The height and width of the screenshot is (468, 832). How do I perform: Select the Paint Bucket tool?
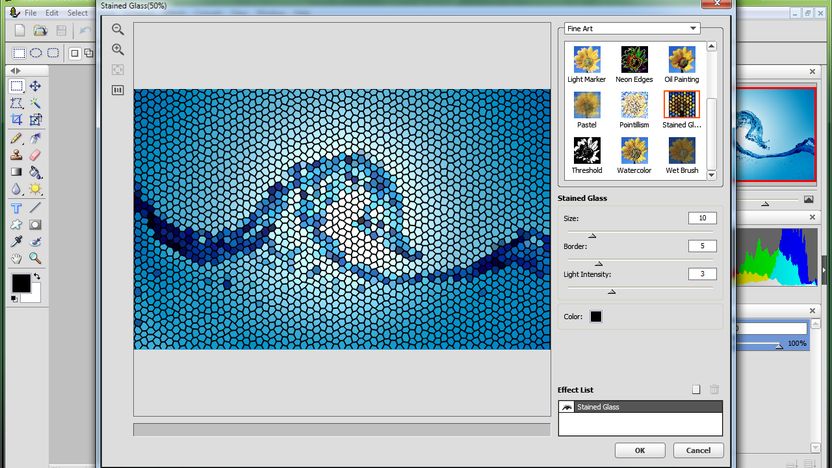click(35, 172)
